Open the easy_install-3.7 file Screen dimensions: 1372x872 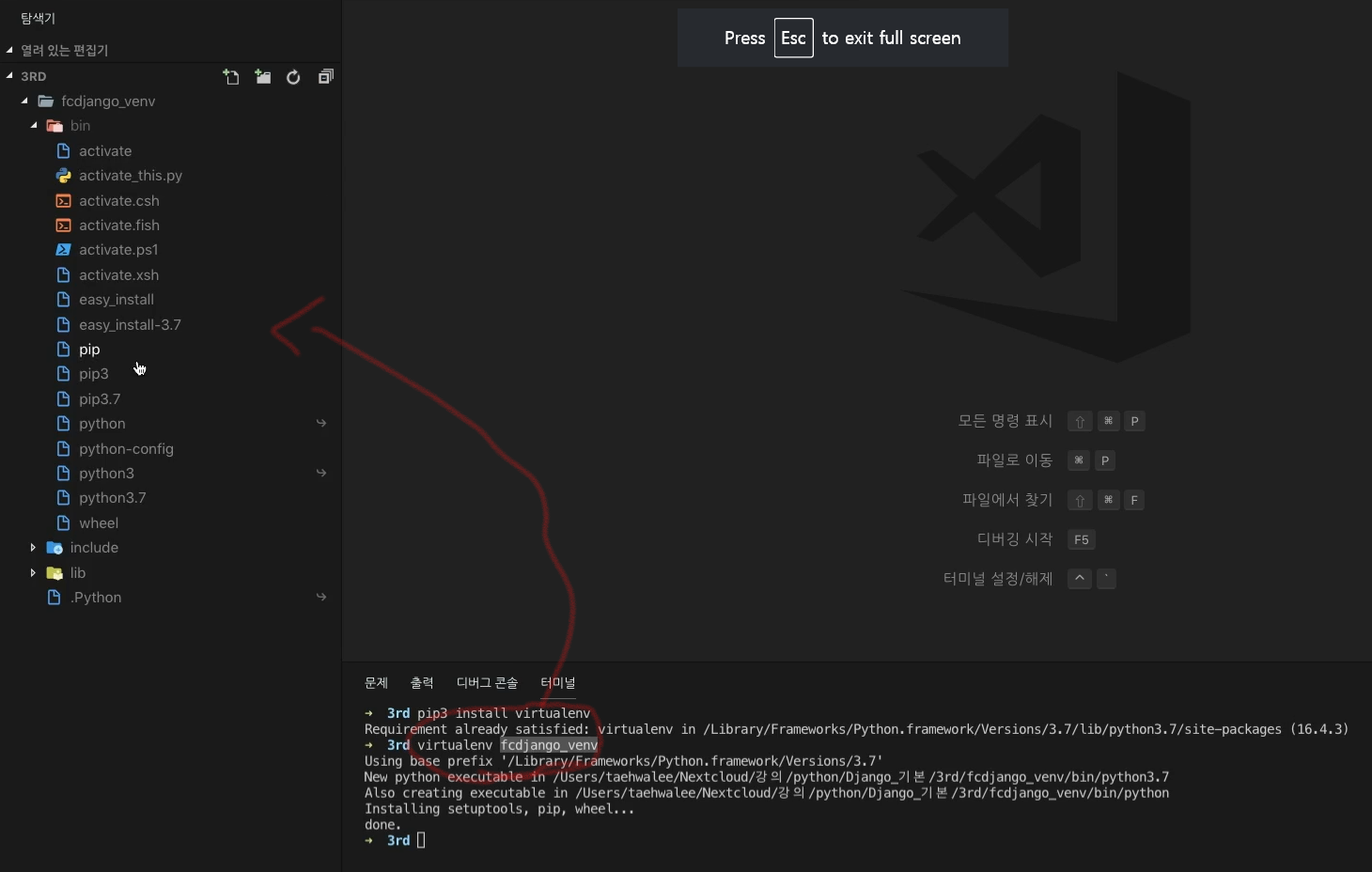pos(130,325)
